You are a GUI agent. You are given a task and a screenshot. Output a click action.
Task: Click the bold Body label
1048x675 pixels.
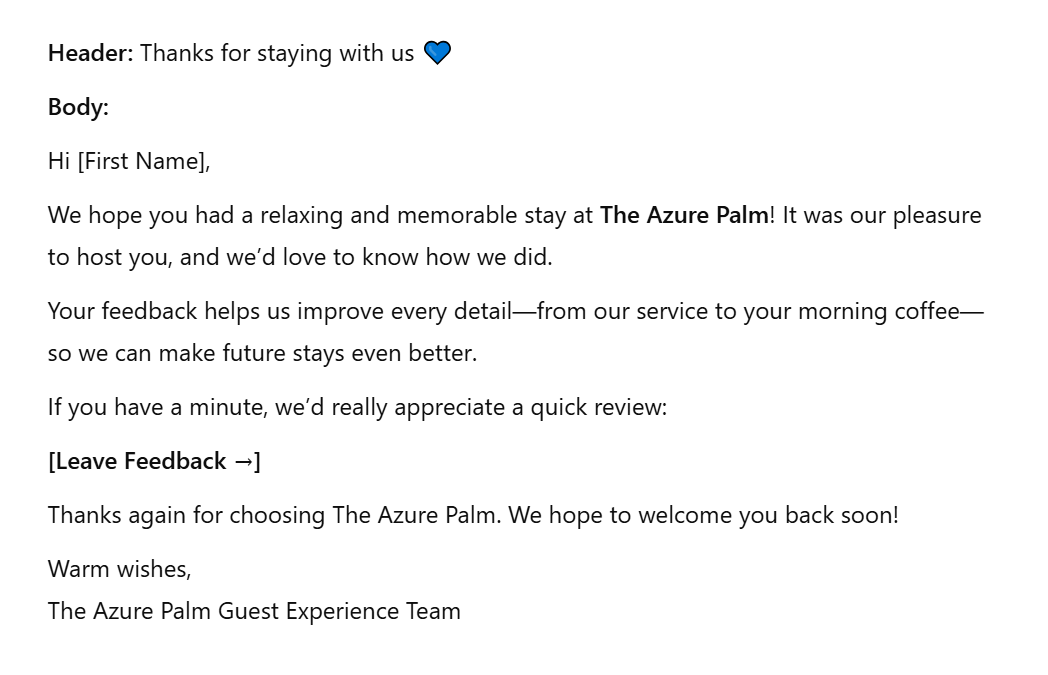click(x=78, y=107)
